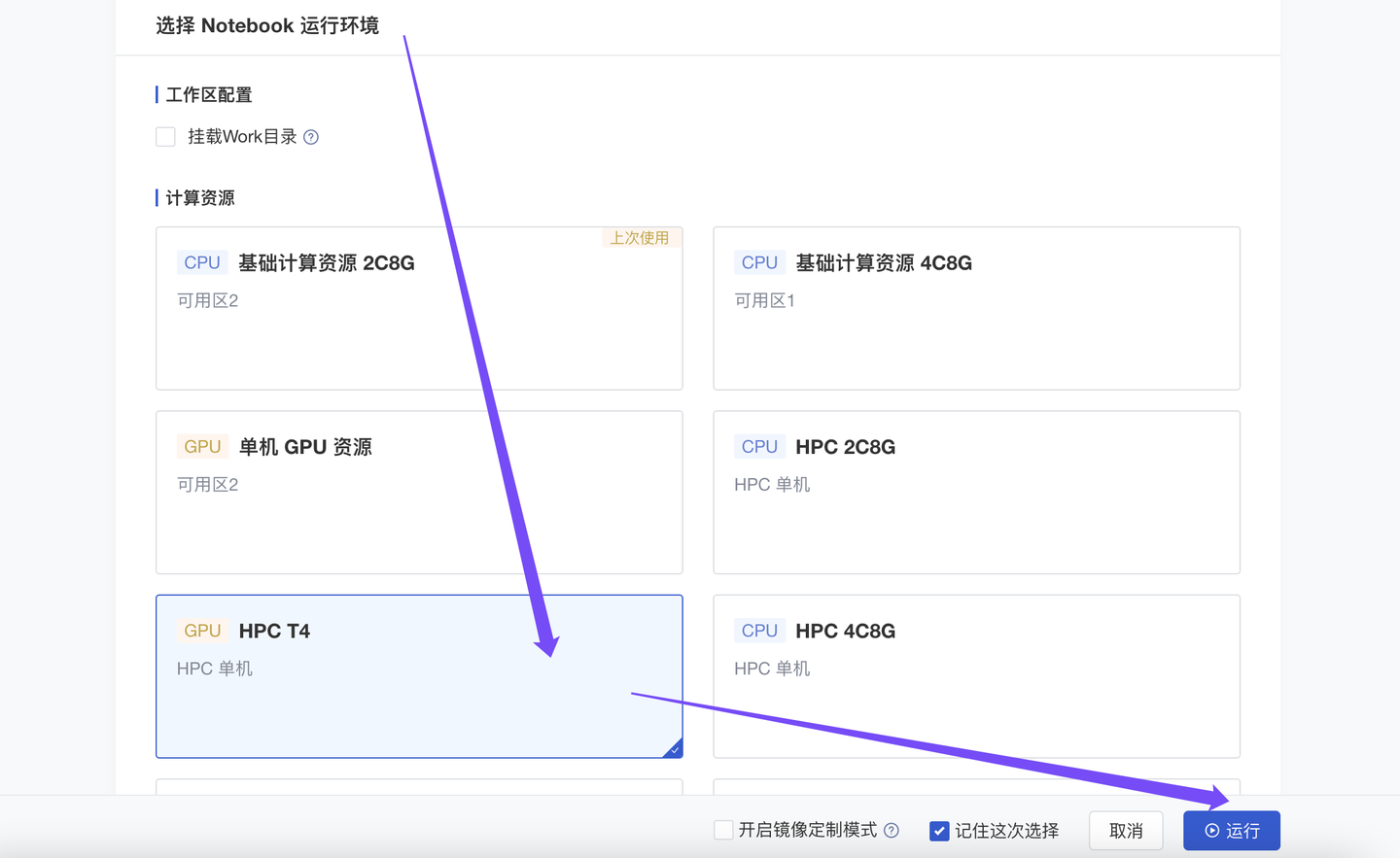Screen dimensions: 1400x858
Task: Choose the HPC 2C8G card
Action: [x=976, y=493]
